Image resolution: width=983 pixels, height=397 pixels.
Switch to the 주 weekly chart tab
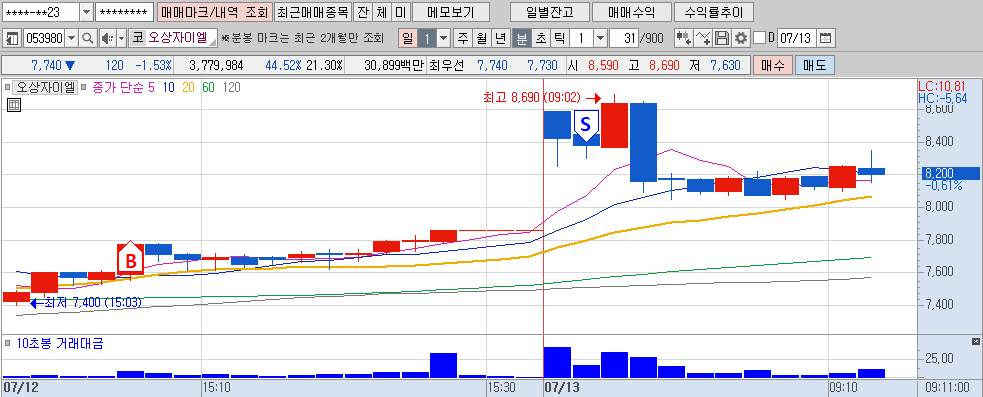point(463,38)
